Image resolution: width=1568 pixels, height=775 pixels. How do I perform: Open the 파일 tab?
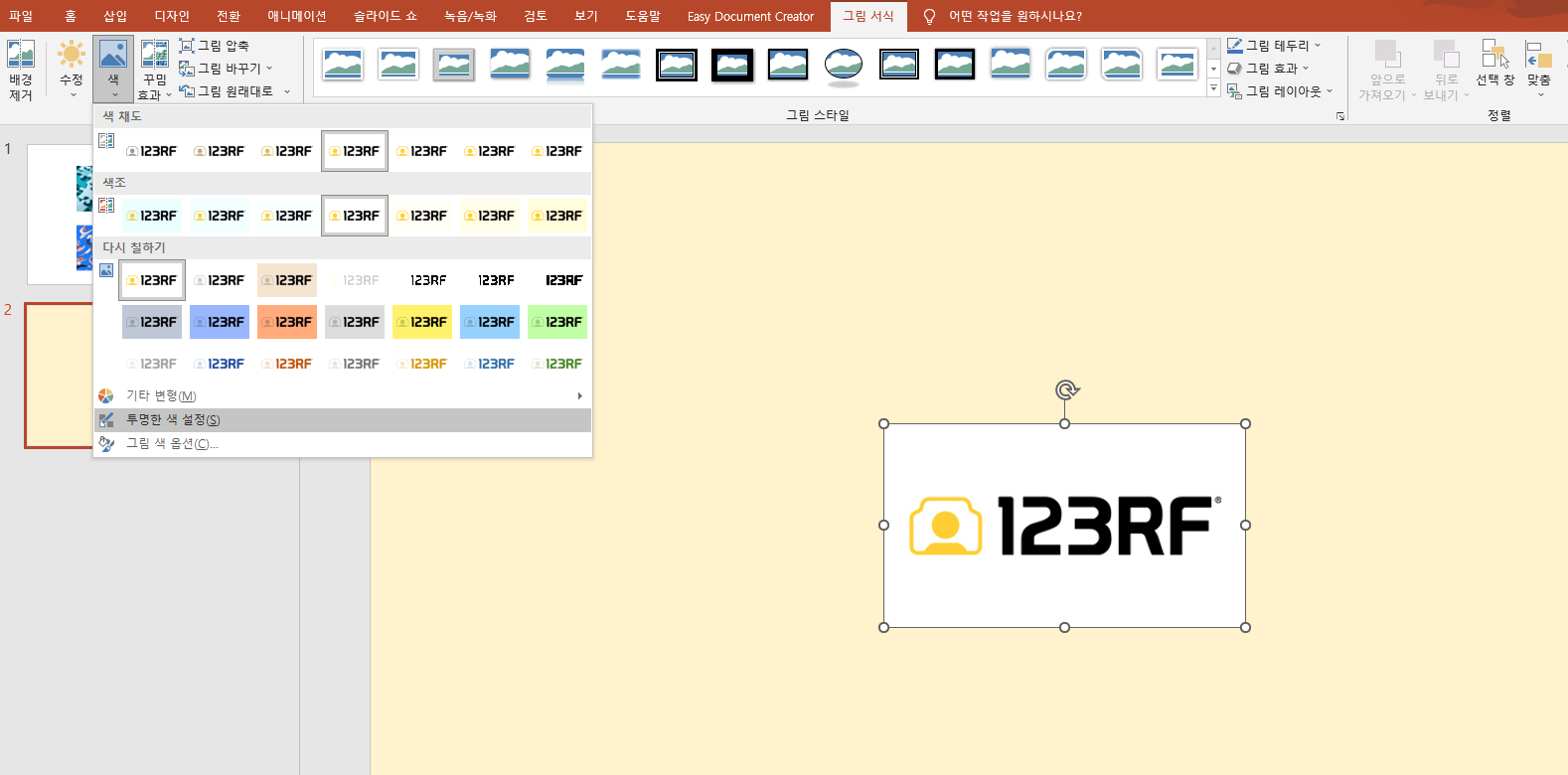pyautogui.click(x=21, y=16)
